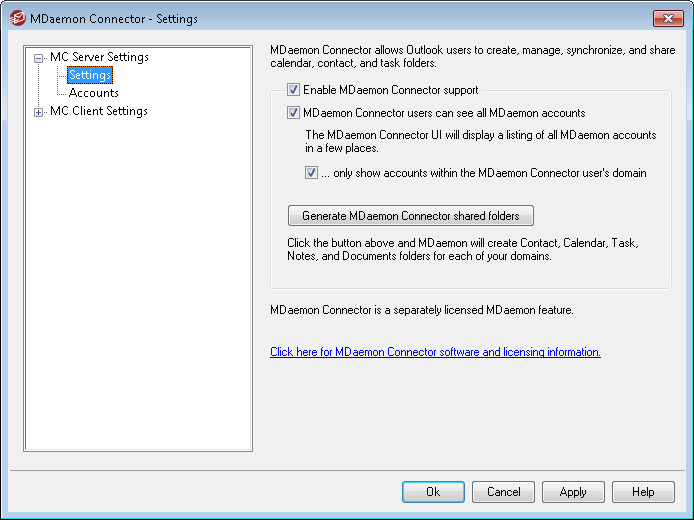Select the Settings item in the tree
Image resolution: width=694 pixels, height=520 pixels.
point(90,75)
